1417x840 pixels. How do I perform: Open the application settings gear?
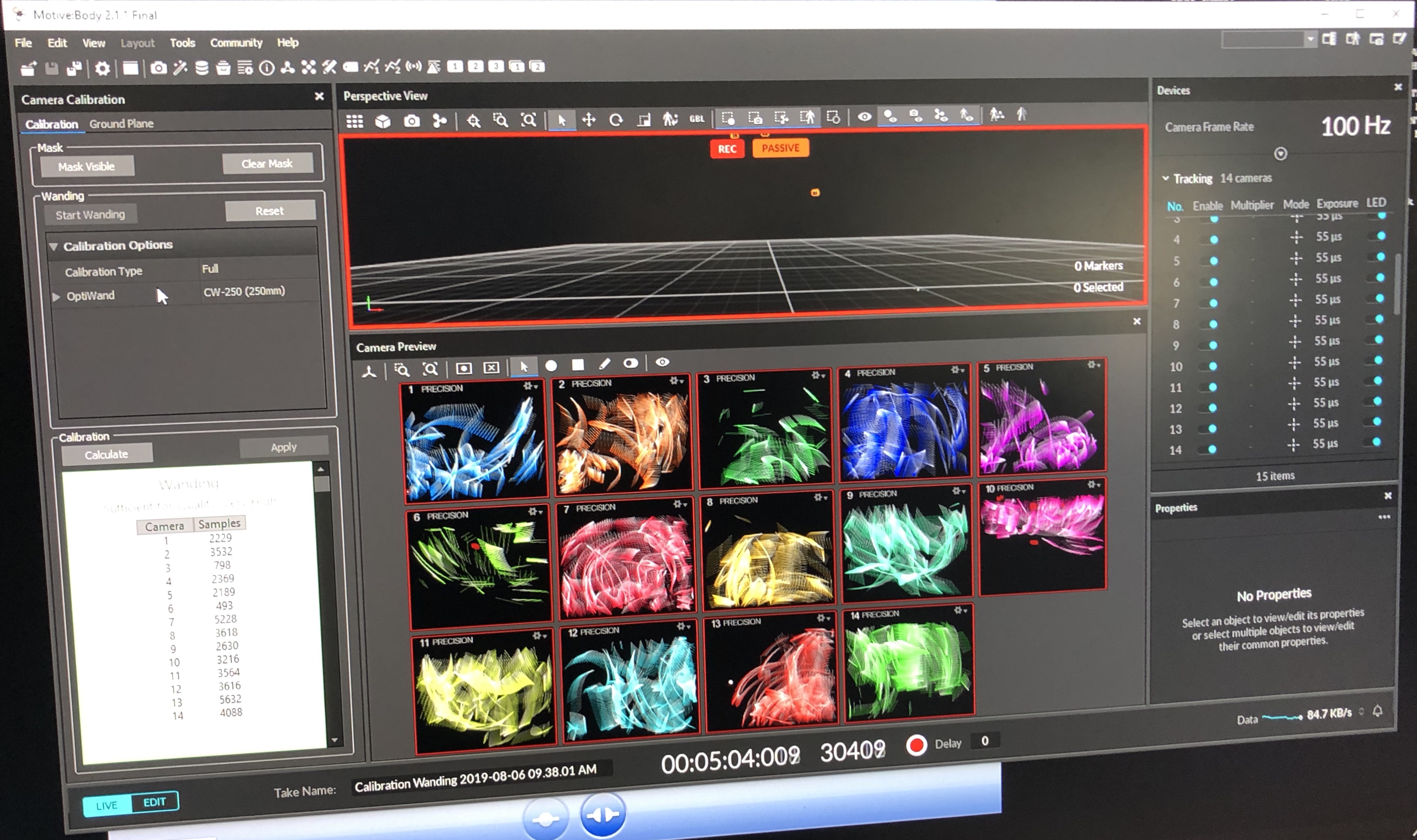102,68
